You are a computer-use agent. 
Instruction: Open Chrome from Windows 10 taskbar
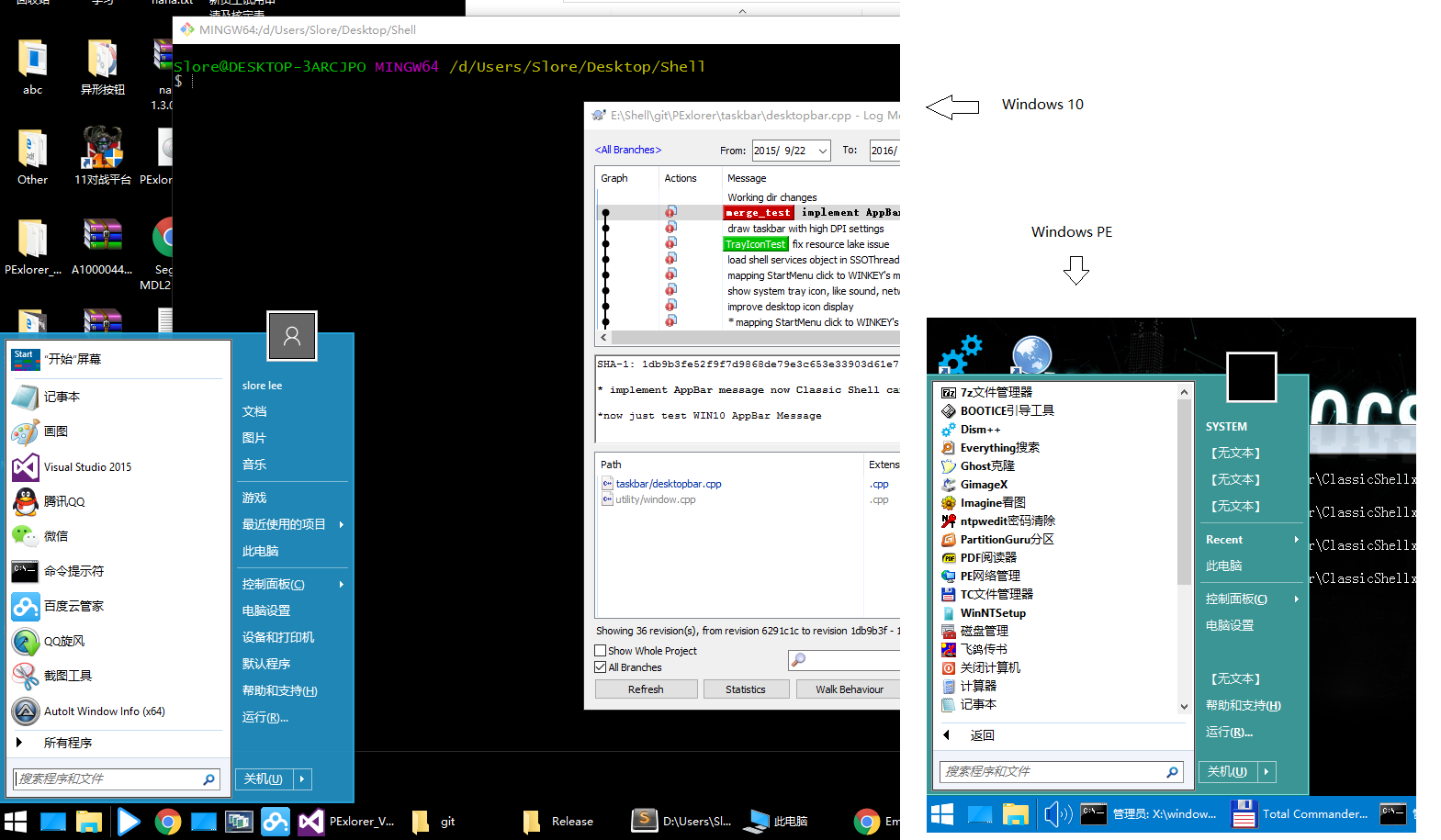[x=167, y=822]
